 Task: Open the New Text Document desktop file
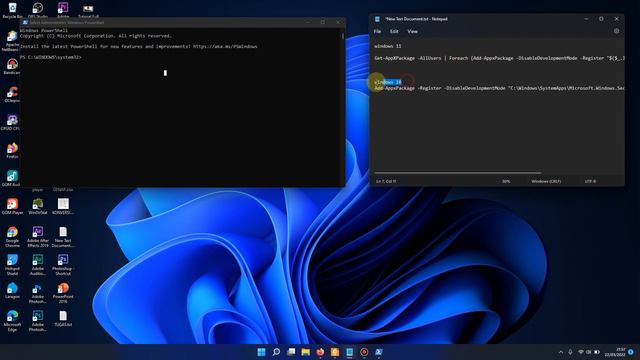point(63,237)
